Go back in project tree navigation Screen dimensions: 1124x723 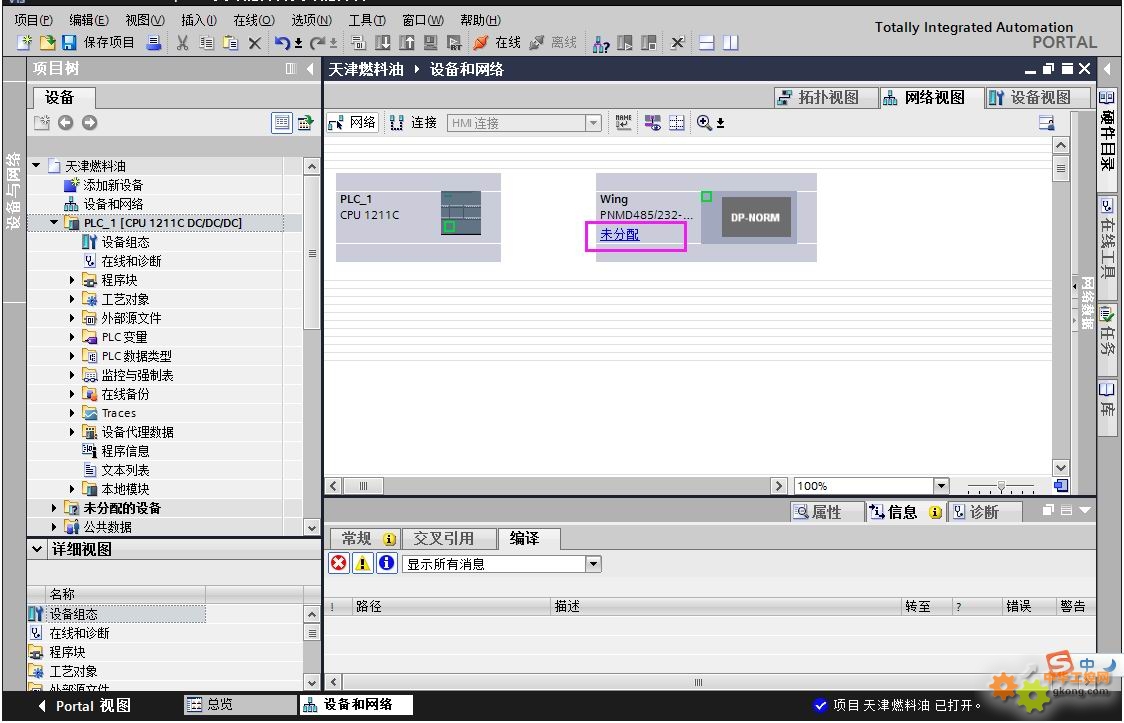click(x=65, y=123)
